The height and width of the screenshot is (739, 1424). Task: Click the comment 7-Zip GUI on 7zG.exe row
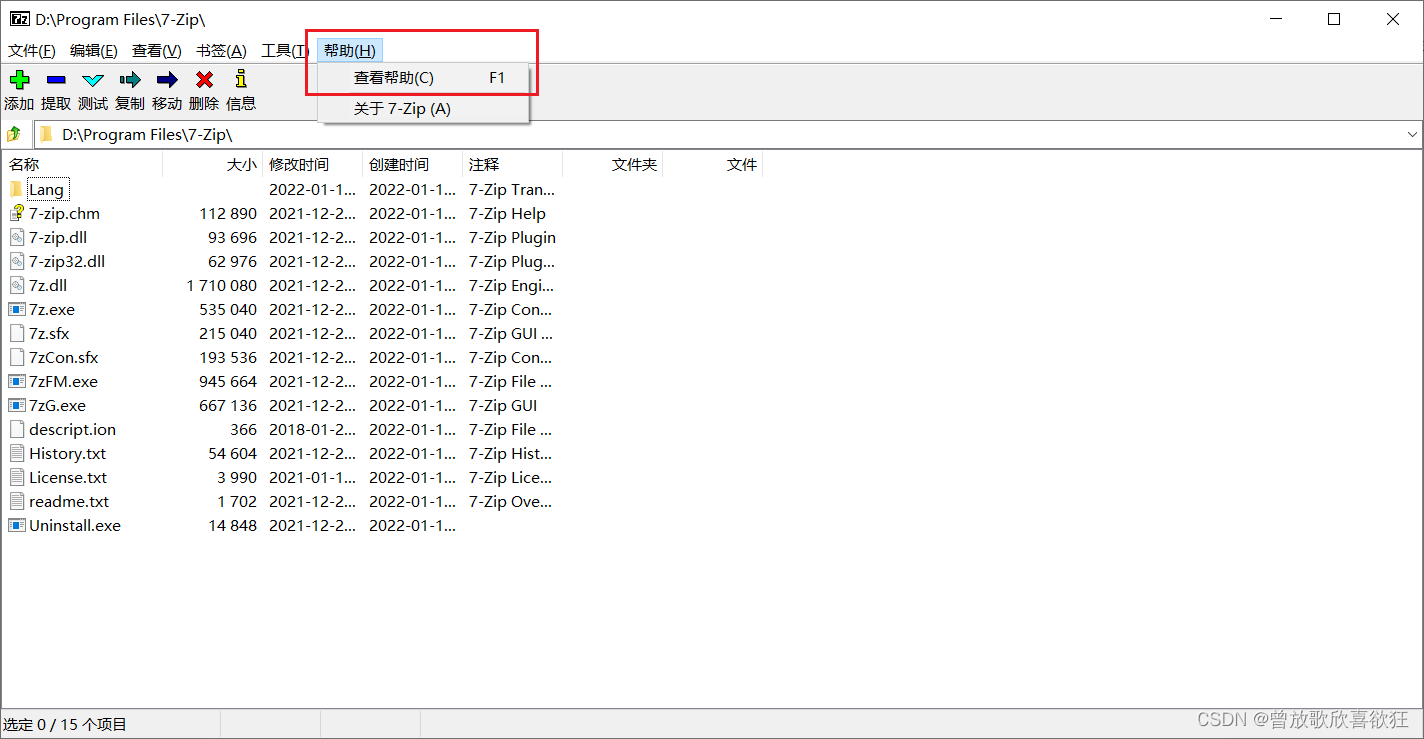click(503, 405)
